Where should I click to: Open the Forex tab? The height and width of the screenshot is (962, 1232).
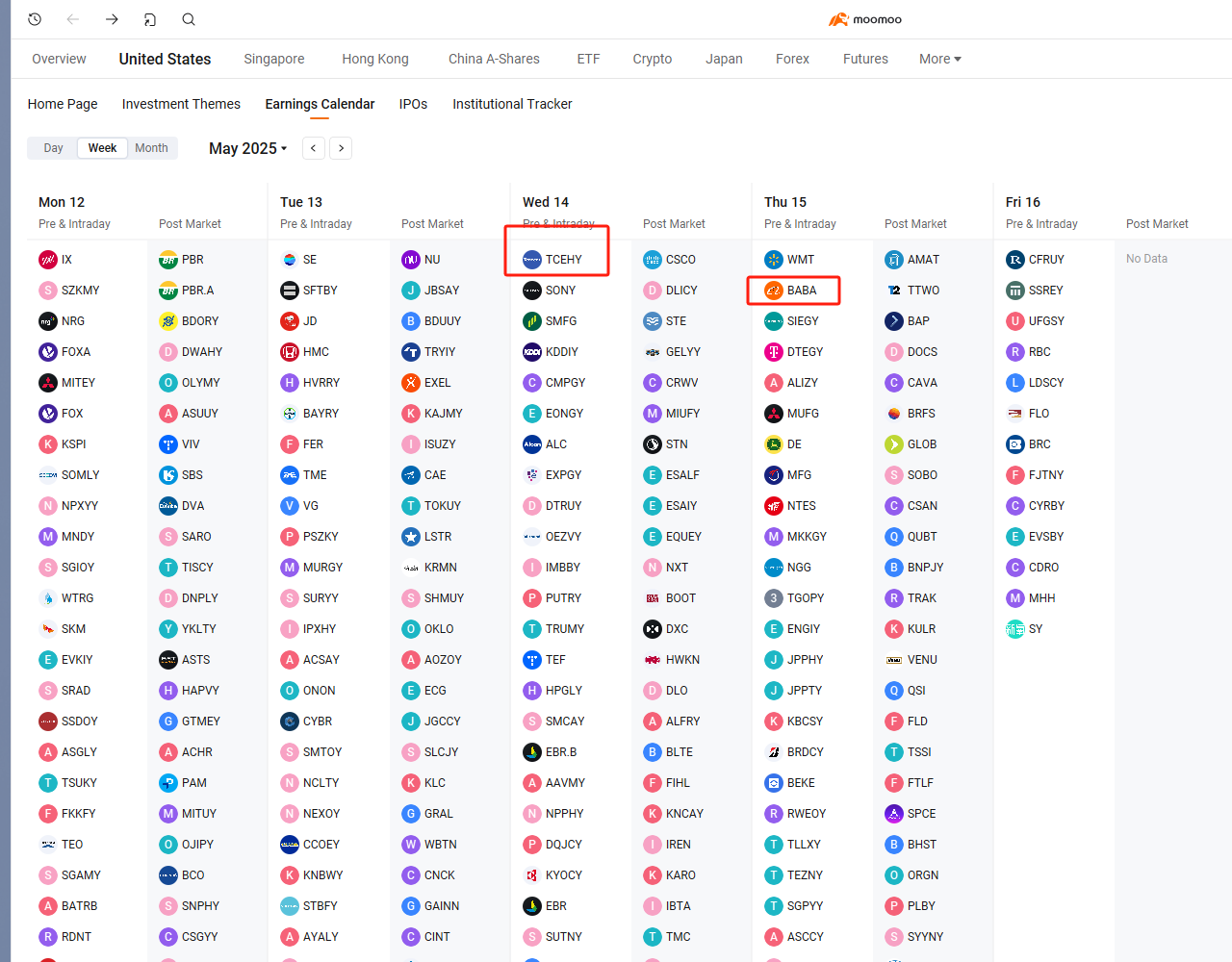tap(792, 59)
